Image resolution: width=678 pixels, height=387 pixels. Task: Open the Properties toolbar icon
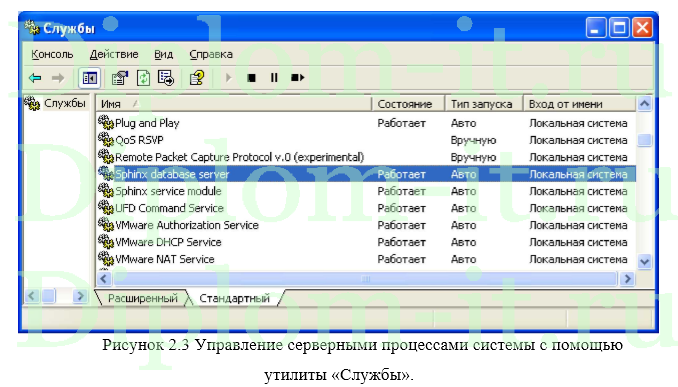pos(120,78)
